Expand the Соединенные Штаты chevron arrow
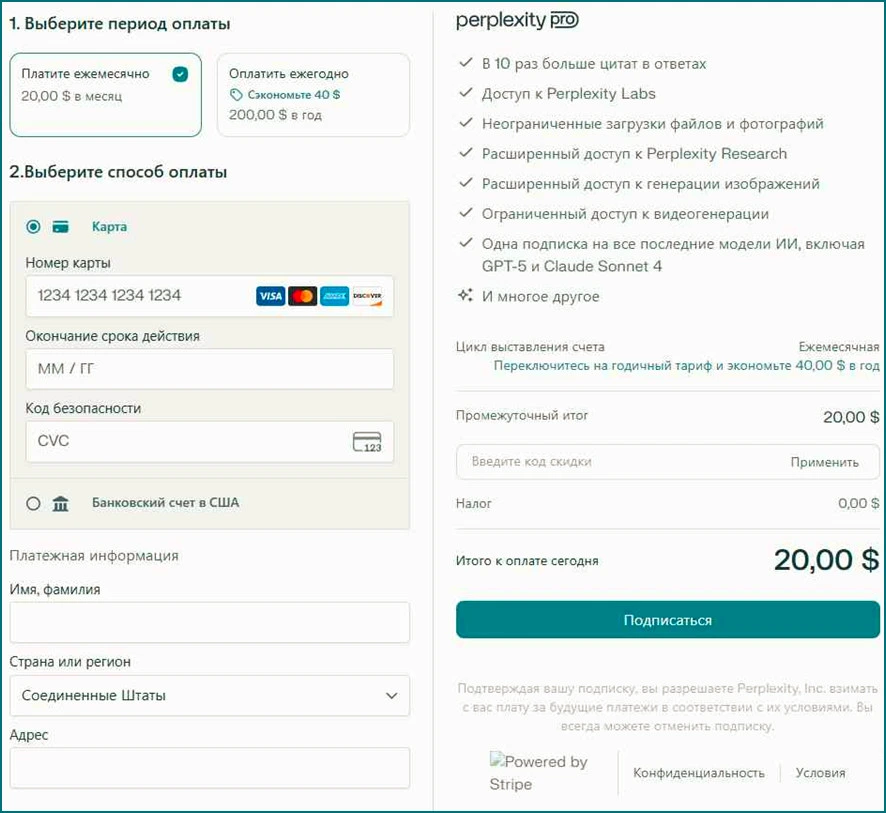 click(391, 695)
